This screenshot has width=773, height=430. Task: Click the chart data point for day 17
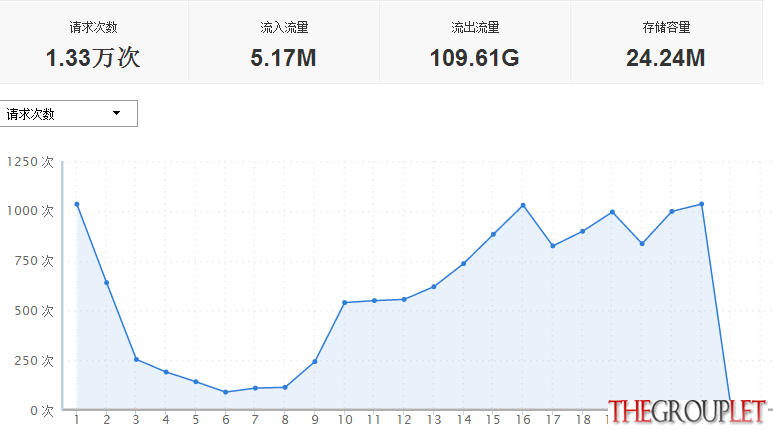(553, 246)
